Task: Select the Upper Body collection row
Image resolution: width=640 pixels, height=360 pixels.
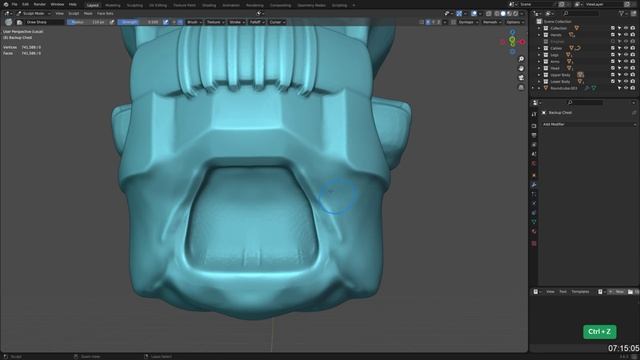Action: pyautogui.click(x=584, y=75)
